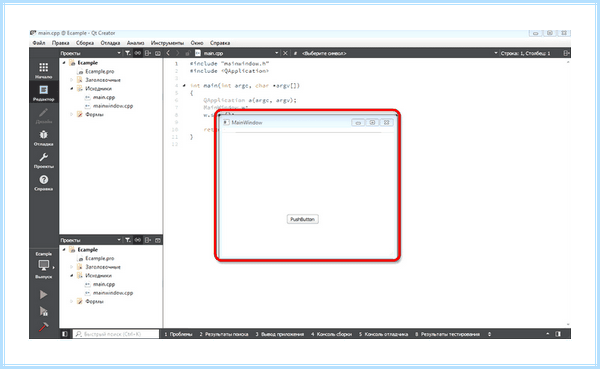Toggle the left sidebar visibility button
The width and height of the screenshot is (600, 369).
[x=65, y=334]
